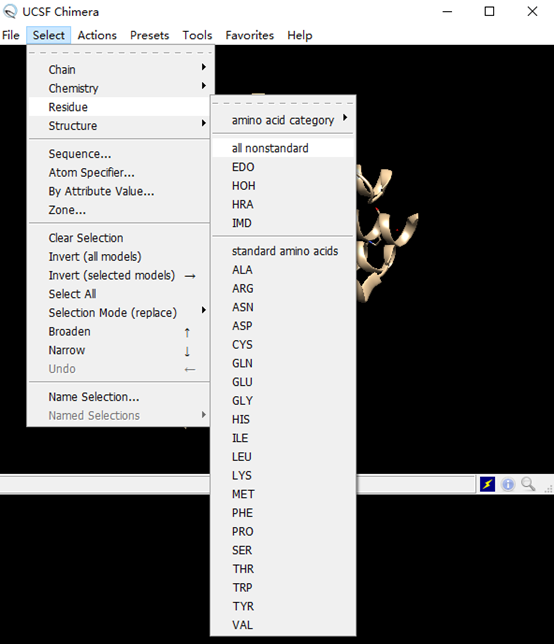Open the Structure submenu arrow
The image size is (554, 644).
point(203,123)
